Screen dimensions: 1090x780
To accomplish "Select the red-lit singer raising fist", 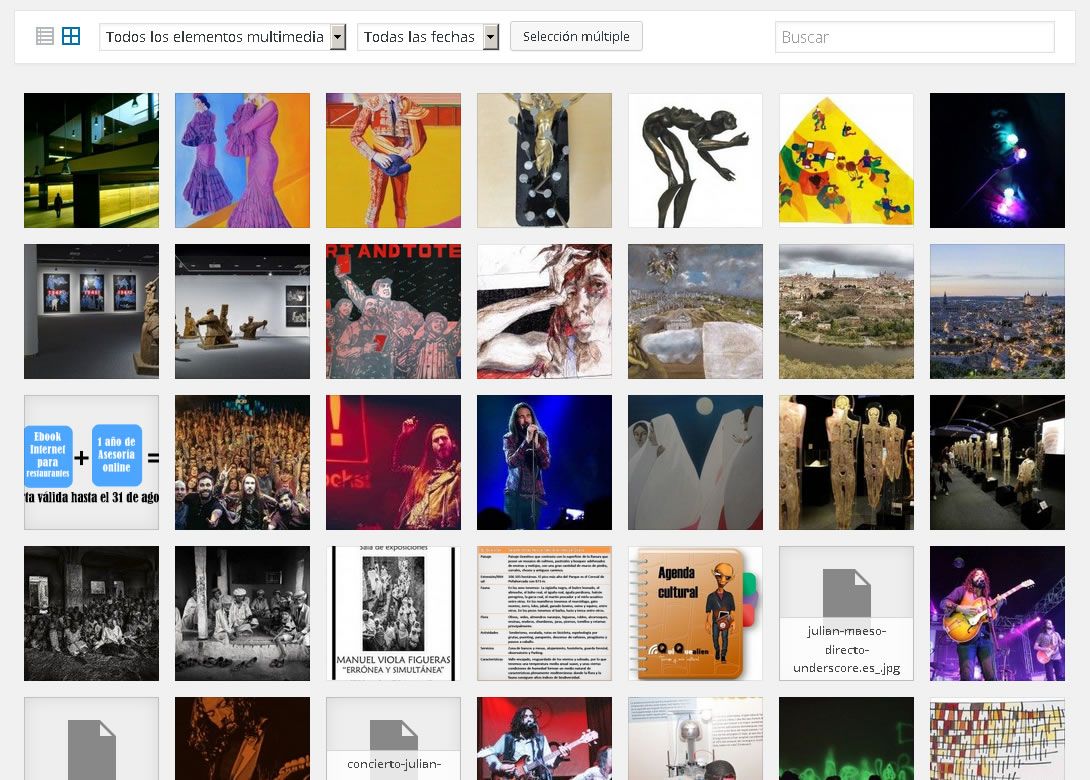I will pos(393,462).
